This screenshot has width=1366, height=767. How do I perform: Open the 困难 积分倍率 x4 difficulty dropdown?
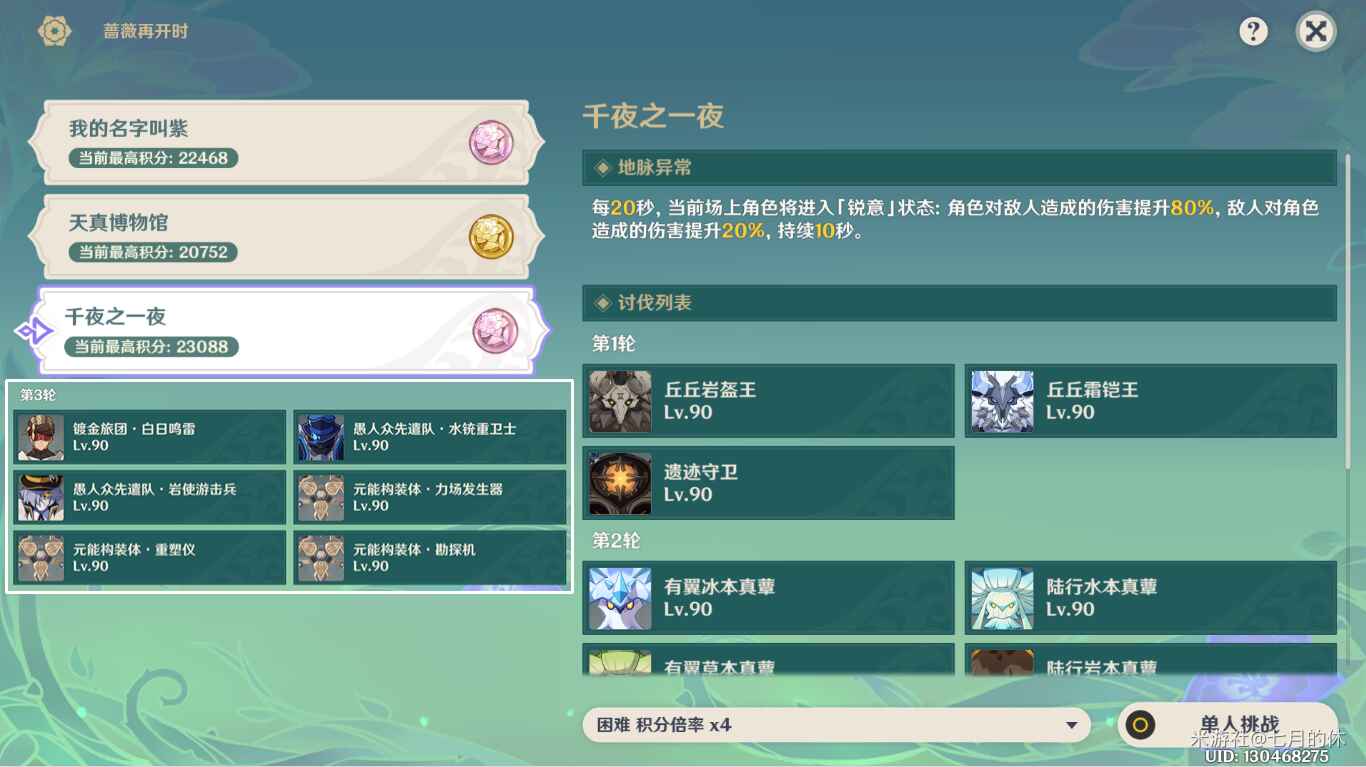pyautogui.click(x=836, y=725)
